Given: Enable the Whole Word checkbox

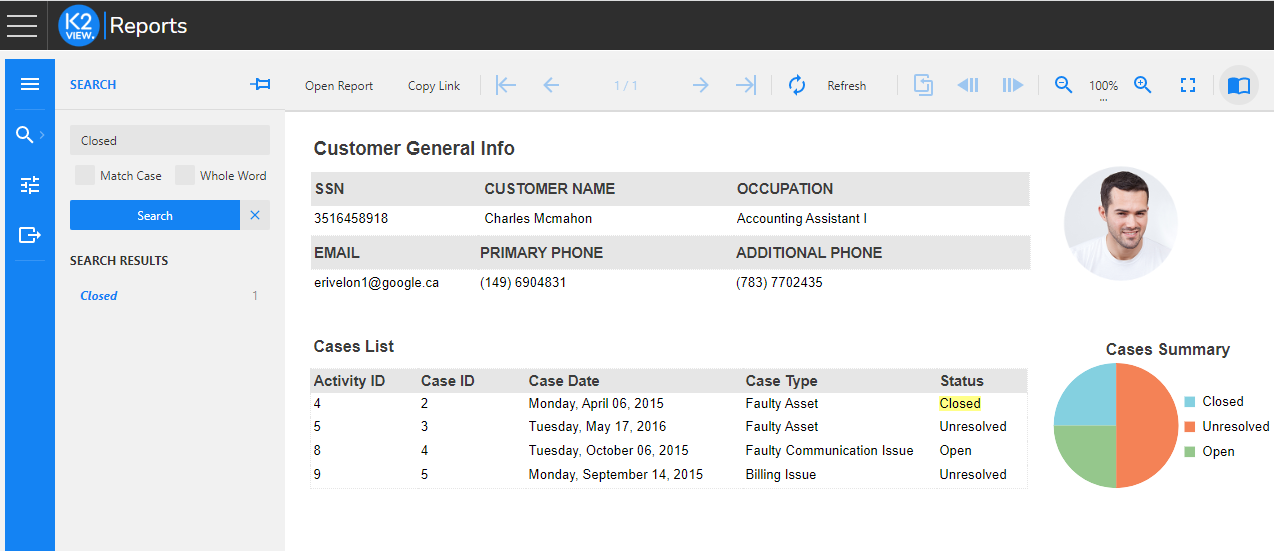Looking at the screenshot, I should coord(185,175).
